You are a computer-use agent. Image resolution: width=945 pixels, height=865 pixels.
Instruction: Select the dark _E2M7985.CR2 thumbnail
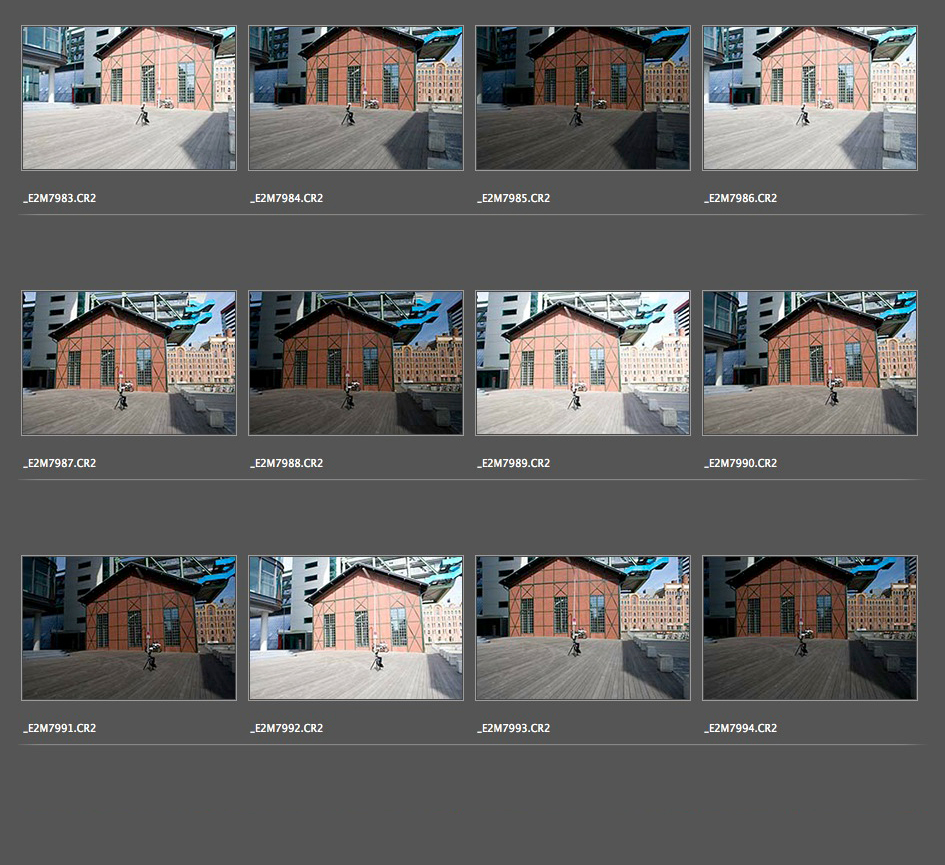[x=583, y=98]
